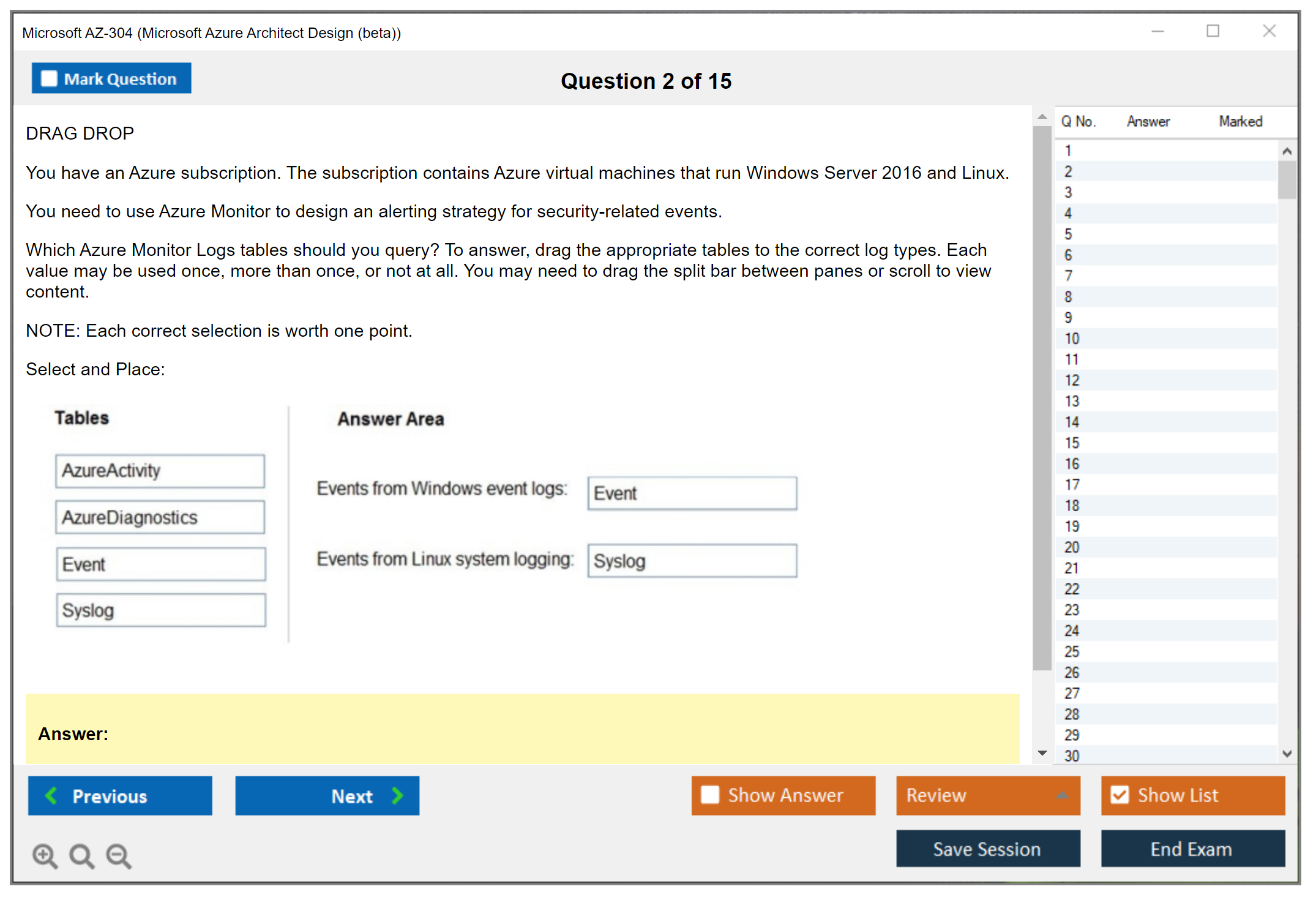The width and height of the screenshot is (1316, 900).
Task: Click the Save Session button
Action: point(987,849)
